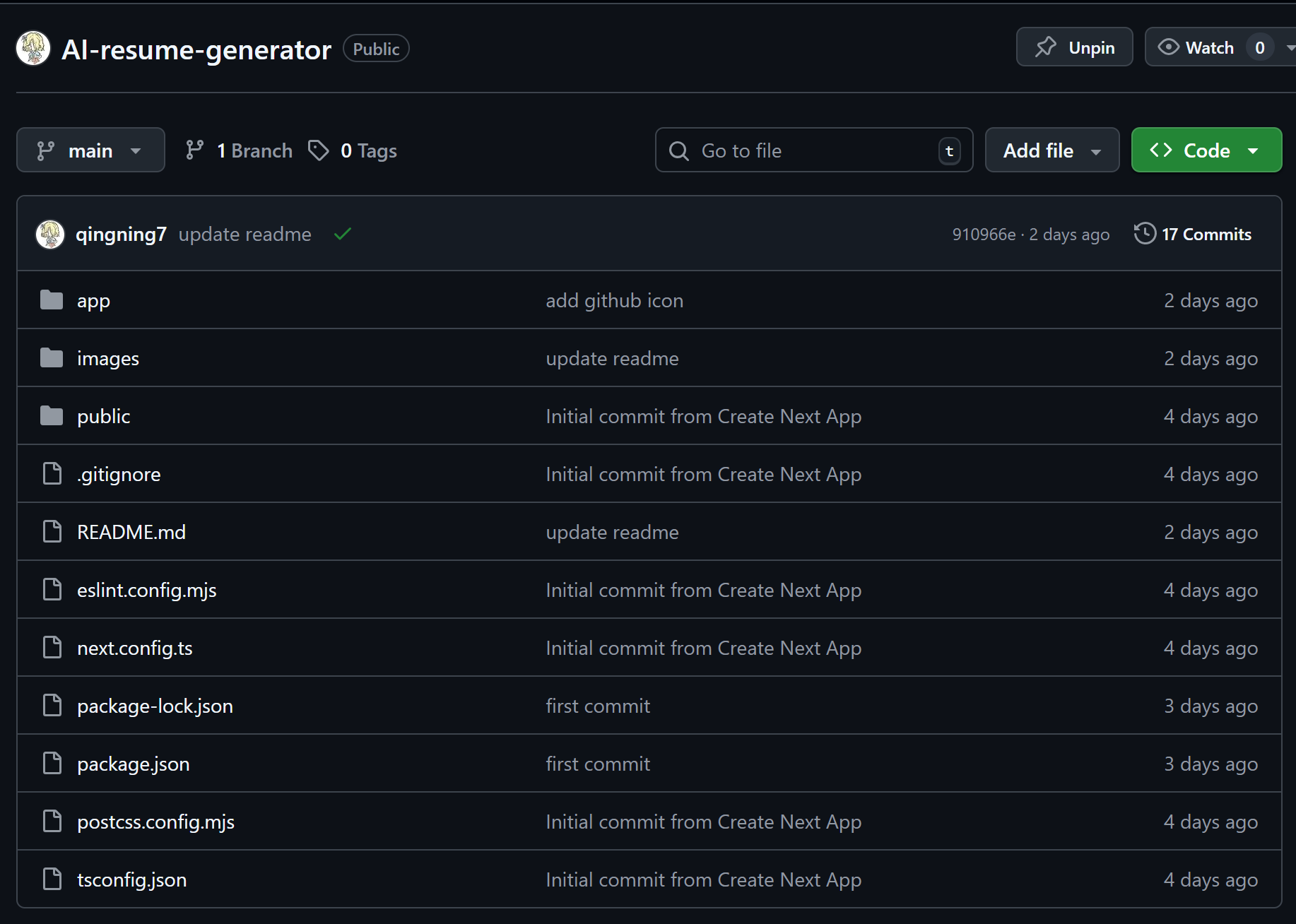
Task: Click the commit history clock icon
Action: (x=1145, y=234)
